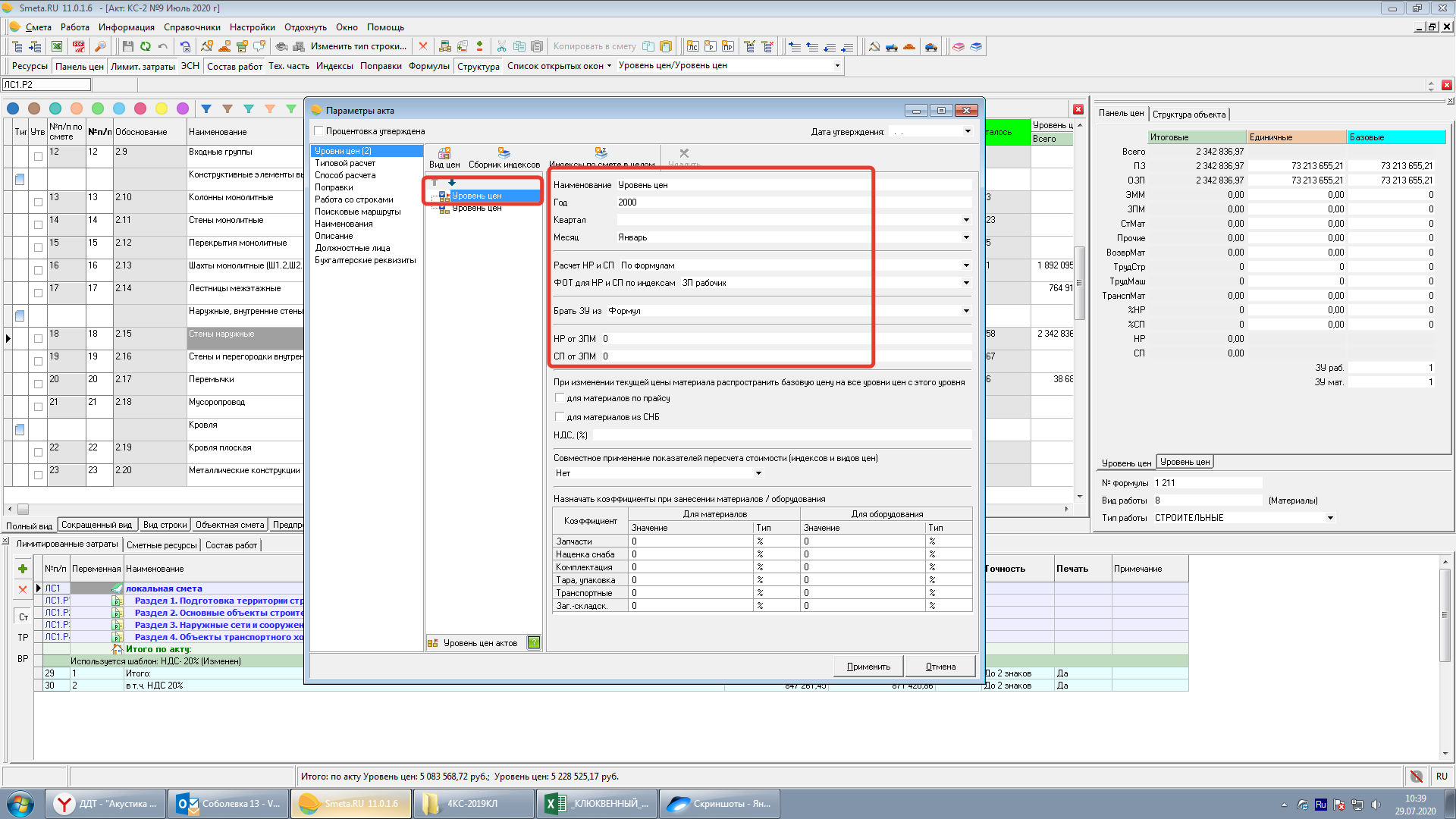Viewport: 1456px width, 819px height.
Task: Enable для материалов по прайсу checkbox
Action: click(560, 398)
